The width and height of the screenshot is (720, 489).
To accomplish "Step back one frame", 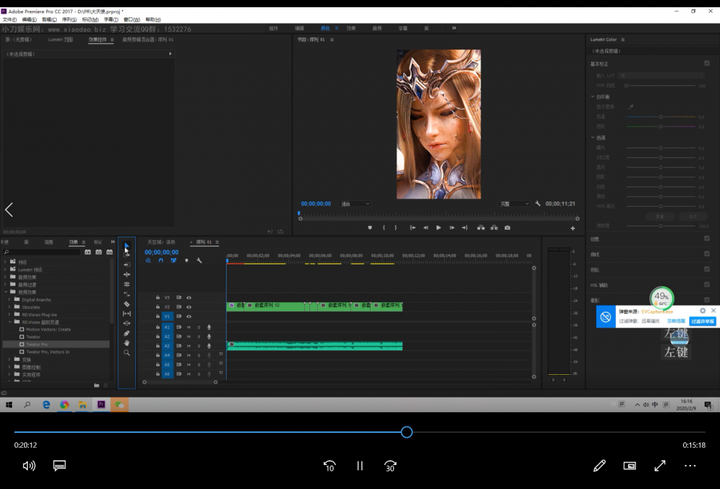I will tap(426, 228).
